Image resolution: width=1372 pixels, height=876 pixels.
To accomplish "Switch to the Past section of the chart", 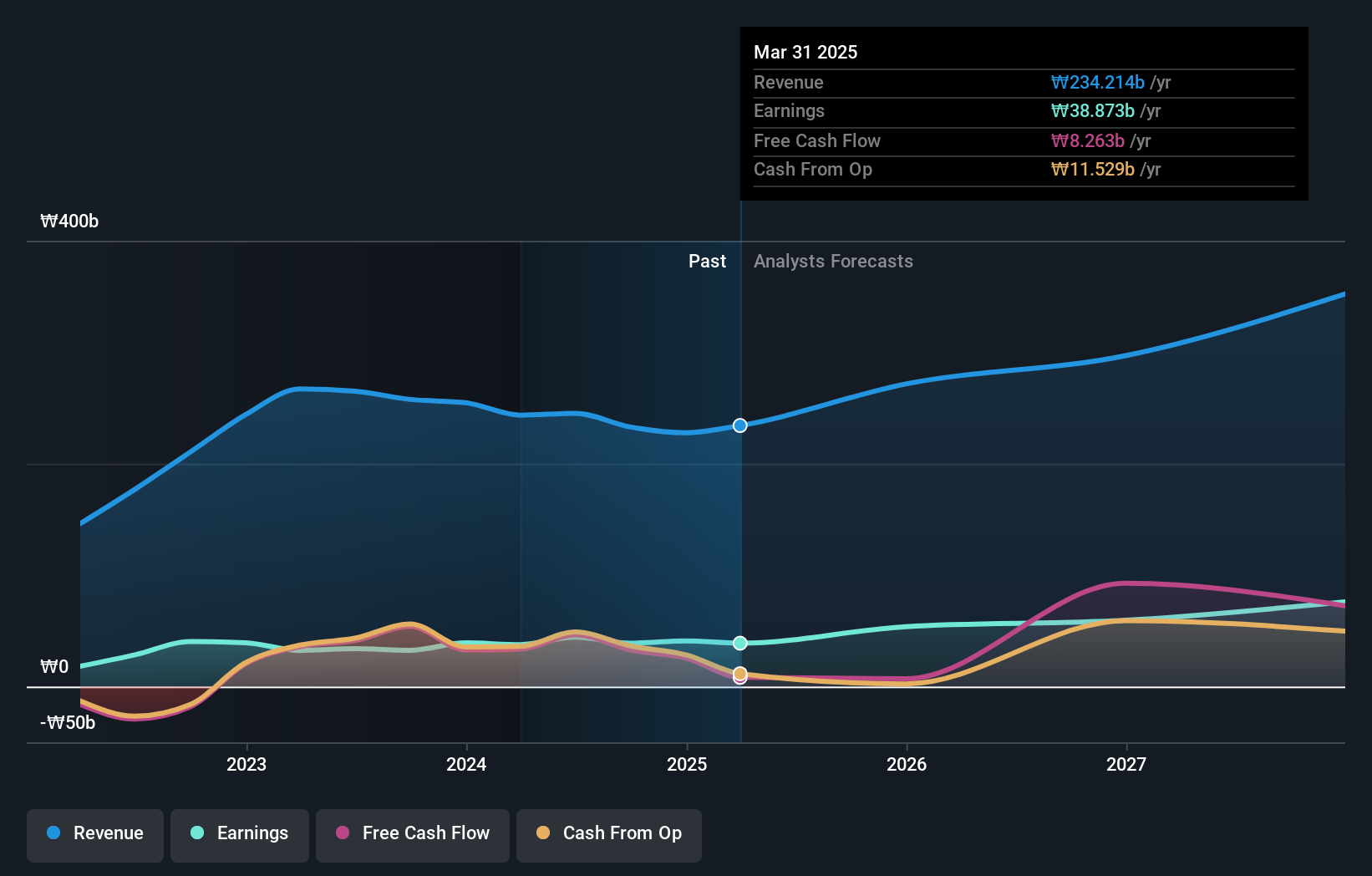I will [x=708, y=261].
